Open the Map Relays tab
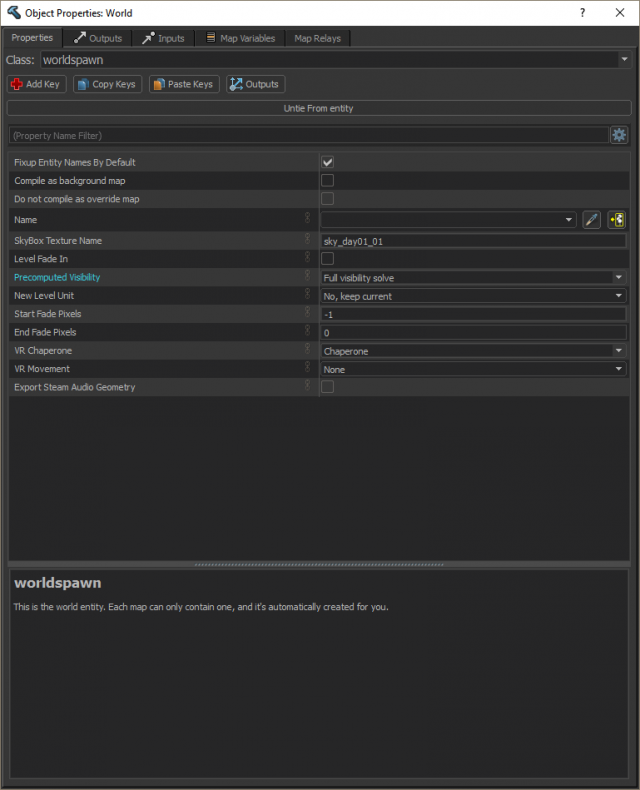 pyautogui.click(x=317, y=38)
